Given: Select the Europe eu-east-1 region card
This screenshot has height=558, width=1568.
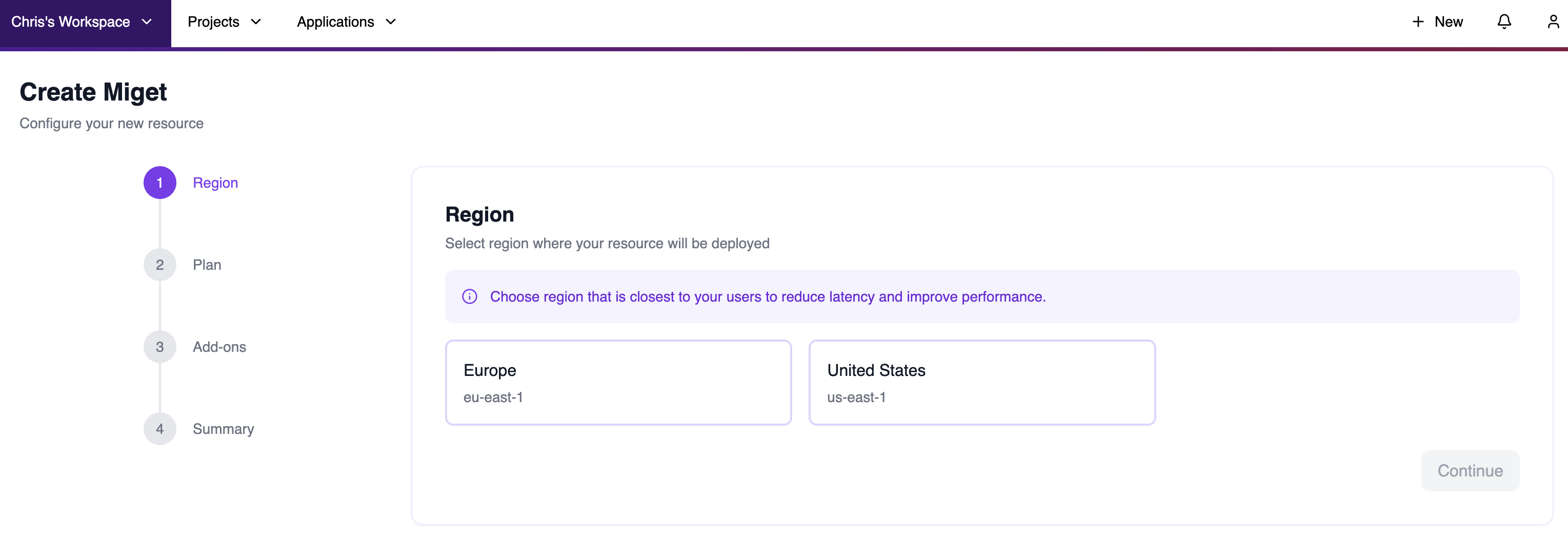Looking at the screenshot, I should (618, 382).
